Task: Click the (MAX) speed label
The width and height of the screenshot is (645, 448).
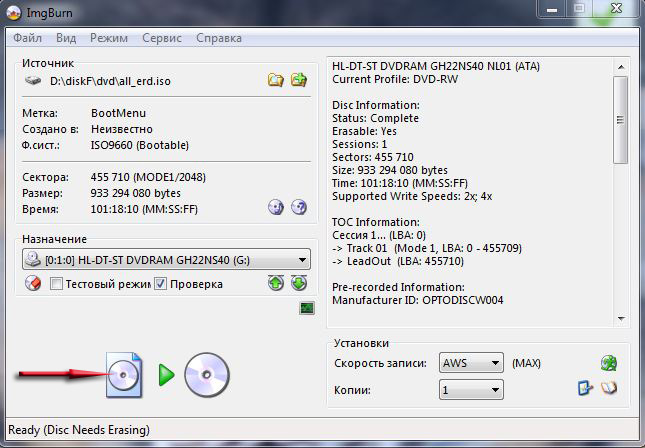Action: pyautogui.click(x=527, y=363)
